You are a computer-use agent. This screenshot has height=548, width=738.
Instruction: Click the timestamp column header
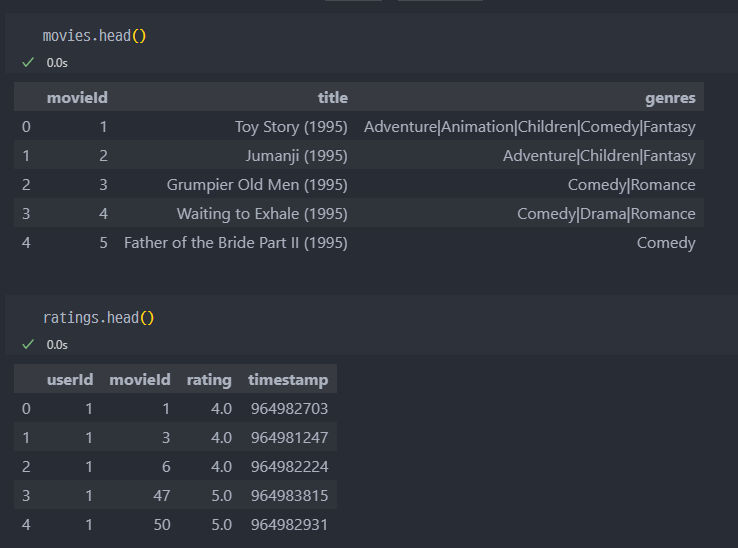(288, 379)
